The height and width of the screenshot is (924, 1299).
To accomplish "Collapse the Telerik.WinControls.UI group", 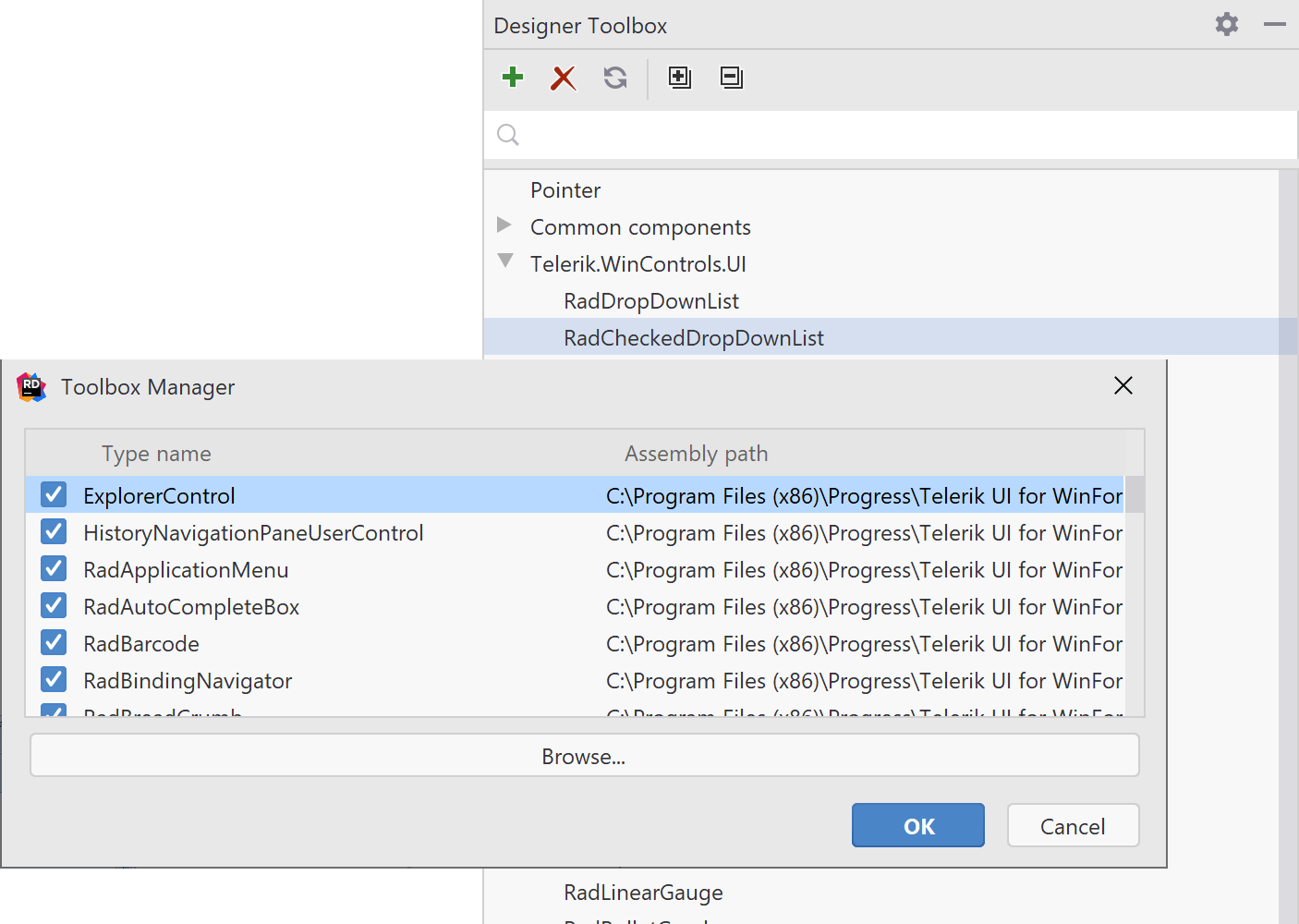I will point(505,261).
